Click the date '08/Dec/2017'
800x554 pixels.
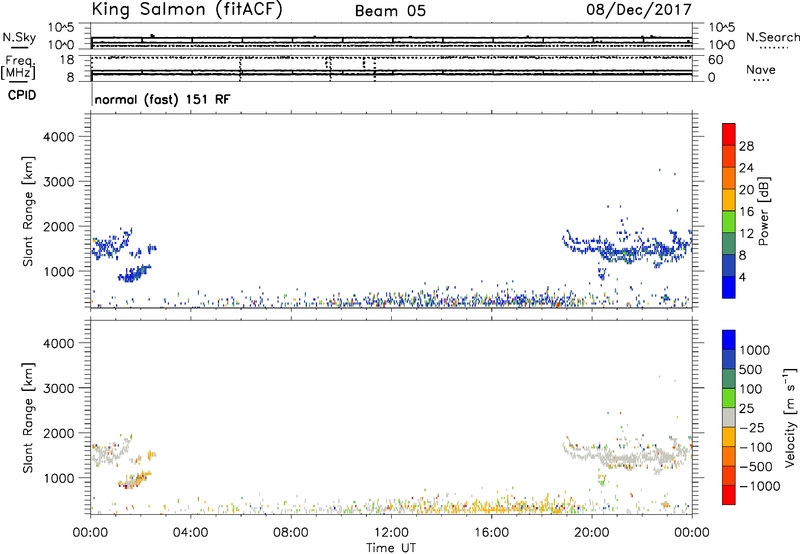point(639,10)
